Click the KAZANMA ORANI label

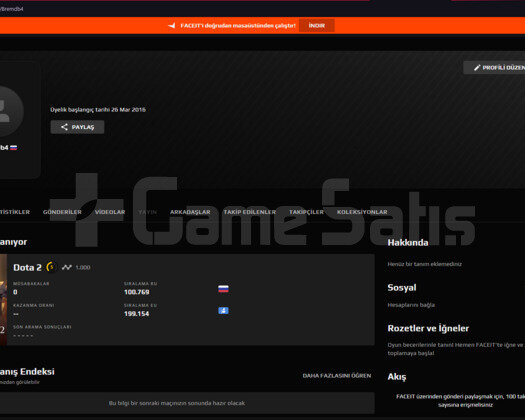[33, 305]
